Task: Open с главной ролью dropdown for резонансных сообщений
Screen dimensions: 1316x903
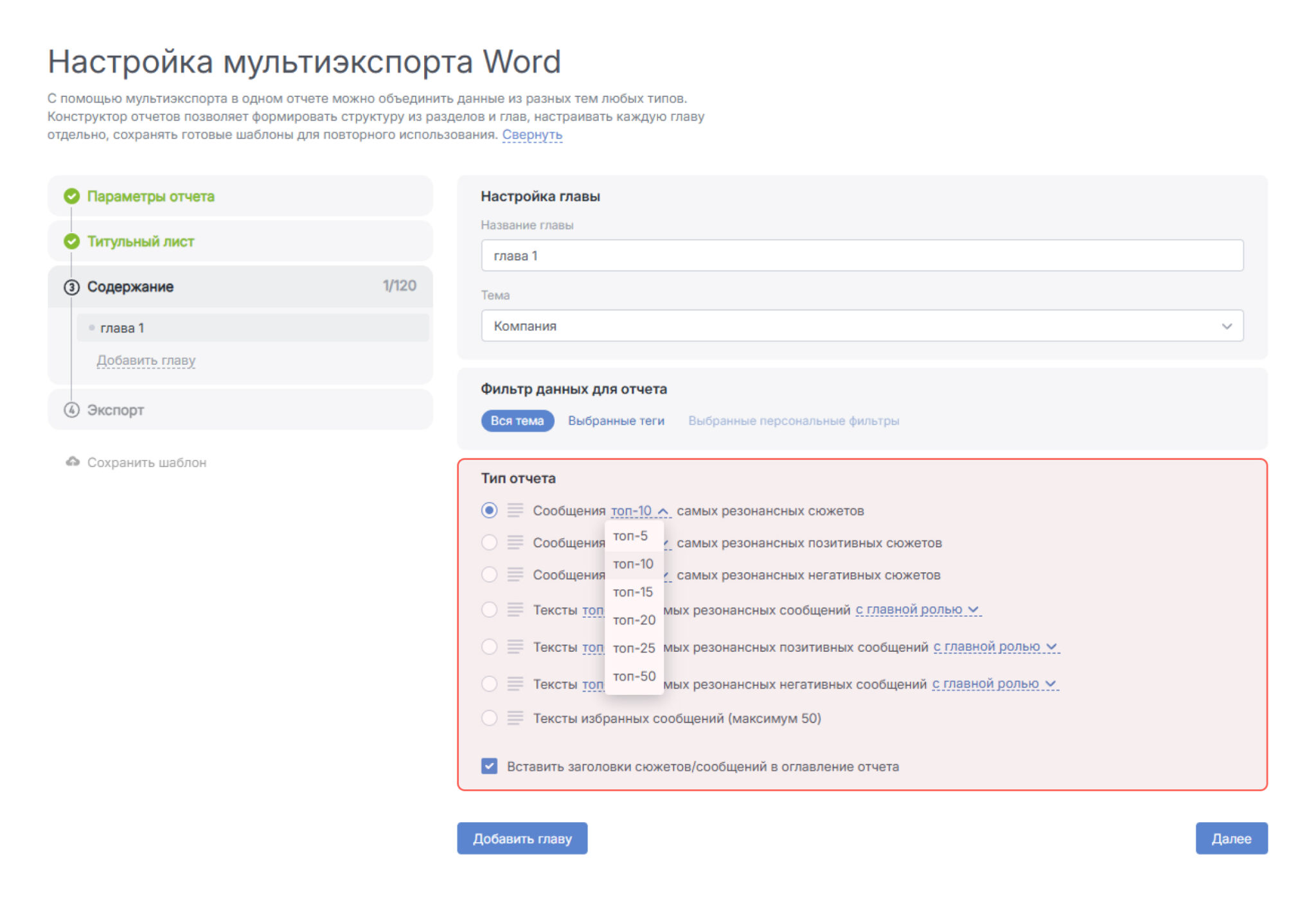Action: pos(918,609)
